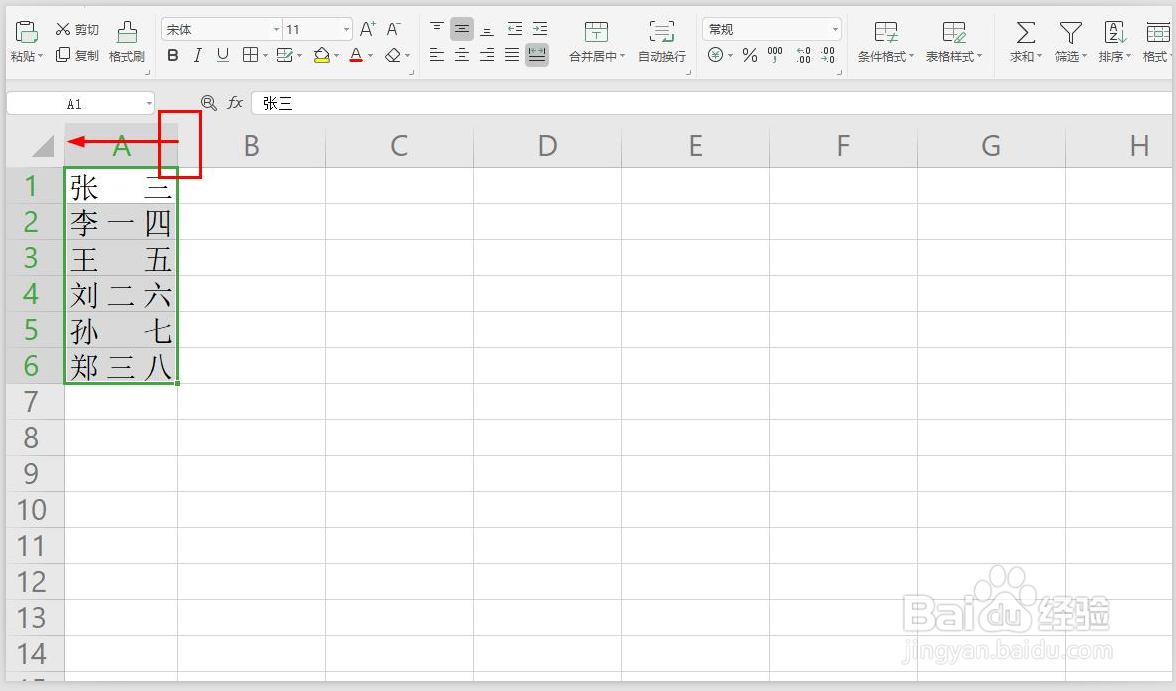The width and height of the screenshot is (1176, 691).
Task: Click cell containing 王五
Action: click(121, 258)
